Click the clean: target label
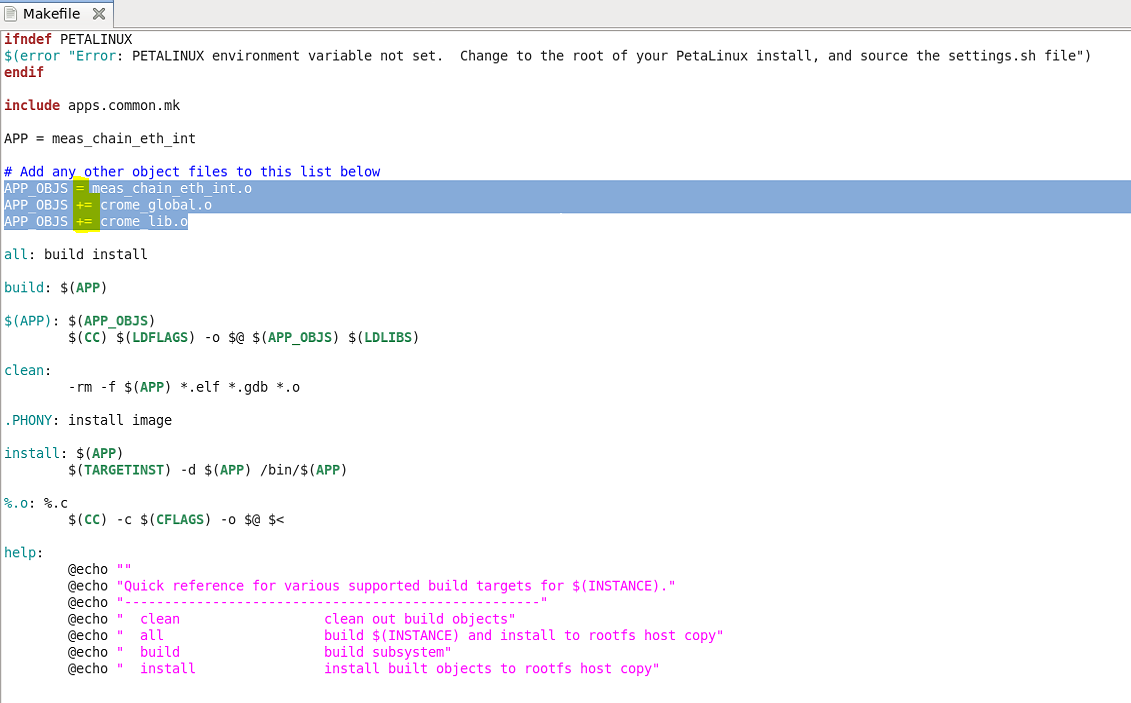Screen dimensions: 1131x703 [x=24, y=370]
